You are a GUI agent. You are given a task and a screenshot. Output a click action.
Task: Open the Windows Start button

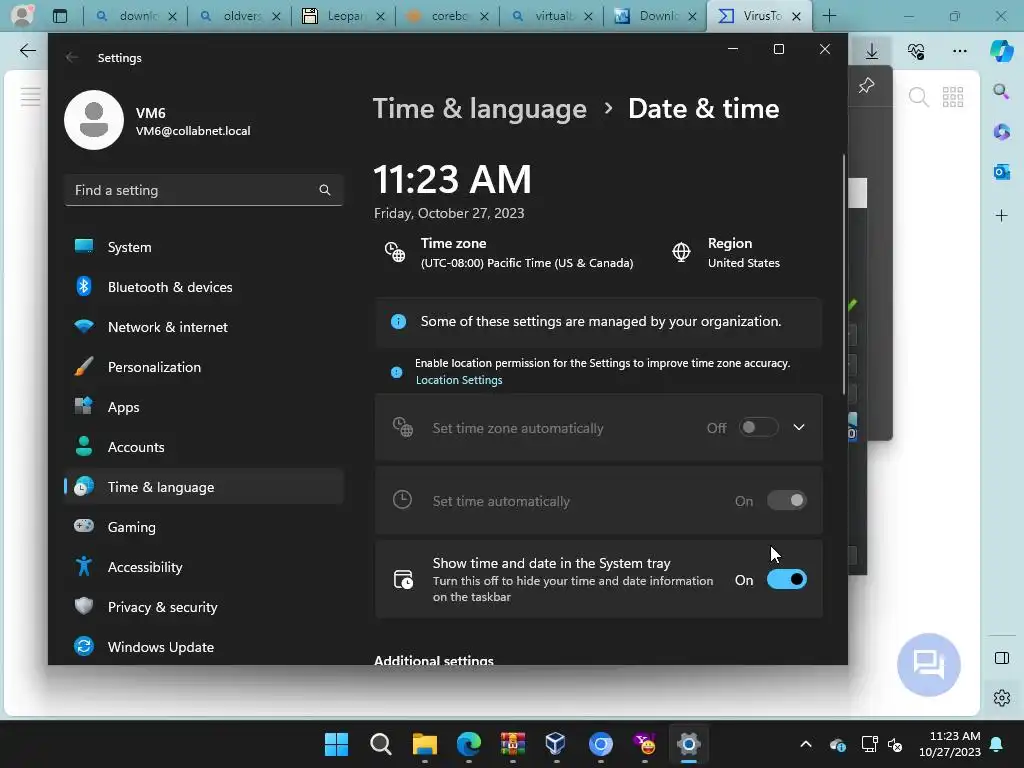tap(336, 744)
